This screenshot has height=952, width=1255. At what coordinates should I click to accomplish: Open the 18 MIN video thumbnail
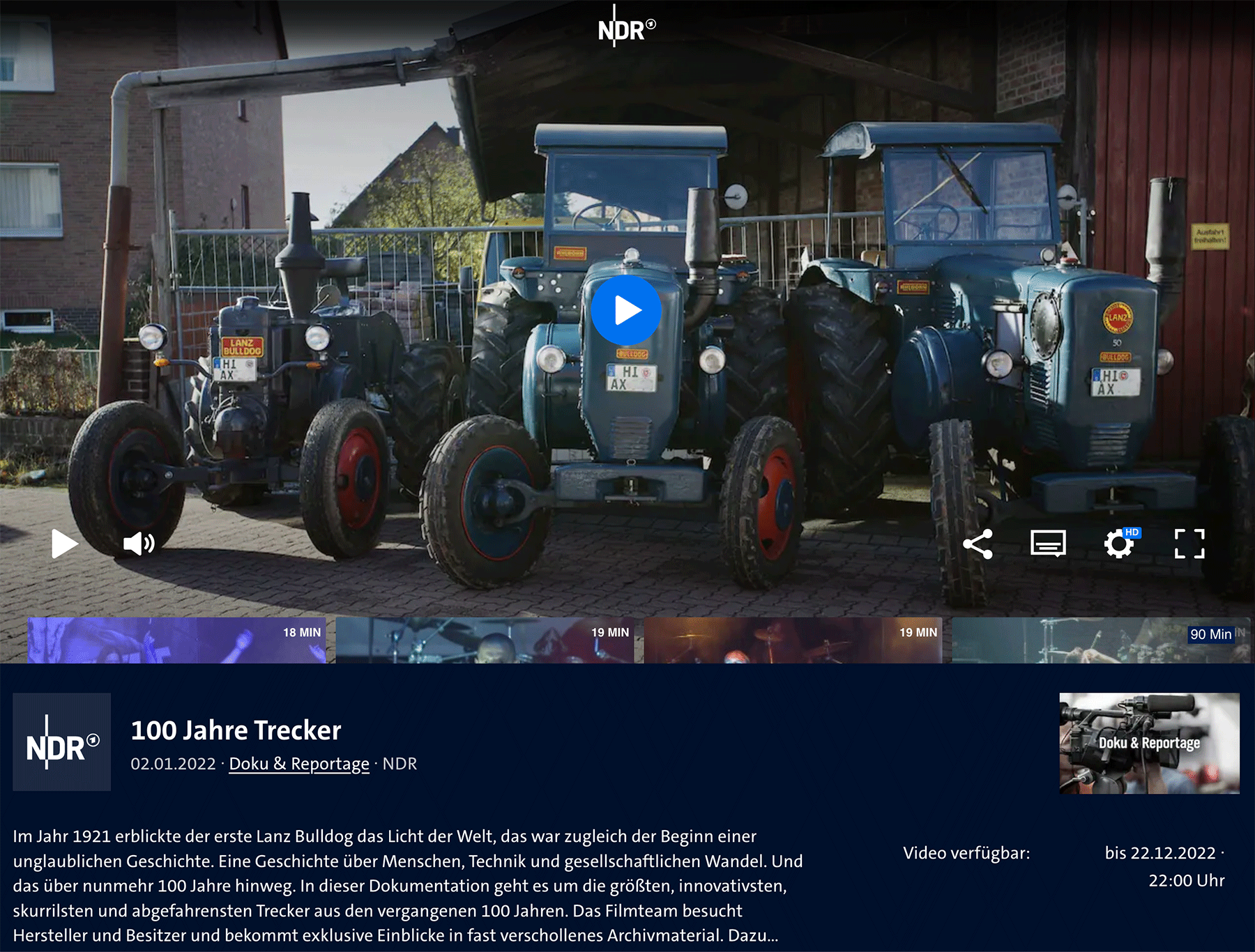[x=176, y=640]
